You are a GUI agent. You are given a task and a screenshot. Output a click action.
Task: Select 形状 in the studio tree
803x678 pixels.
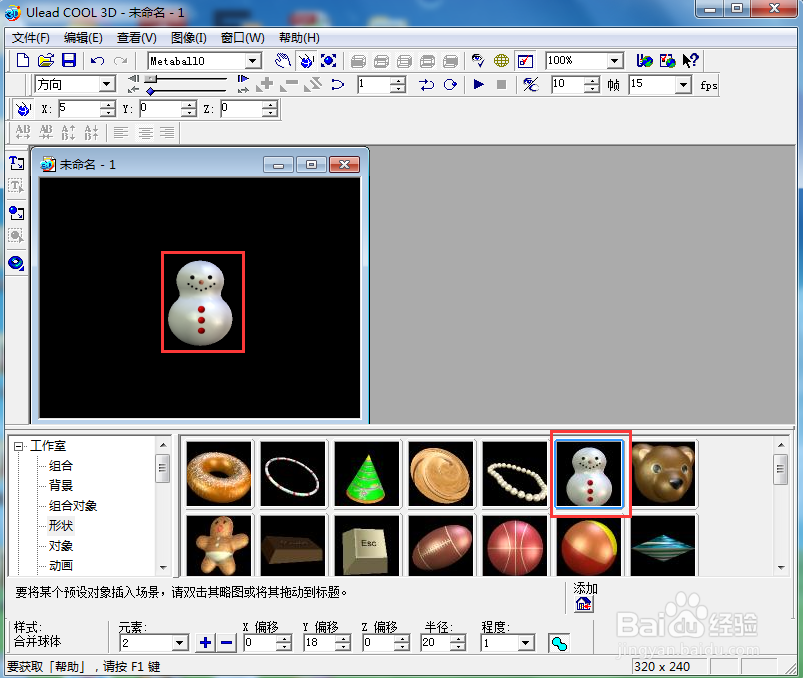click(61, 525)
